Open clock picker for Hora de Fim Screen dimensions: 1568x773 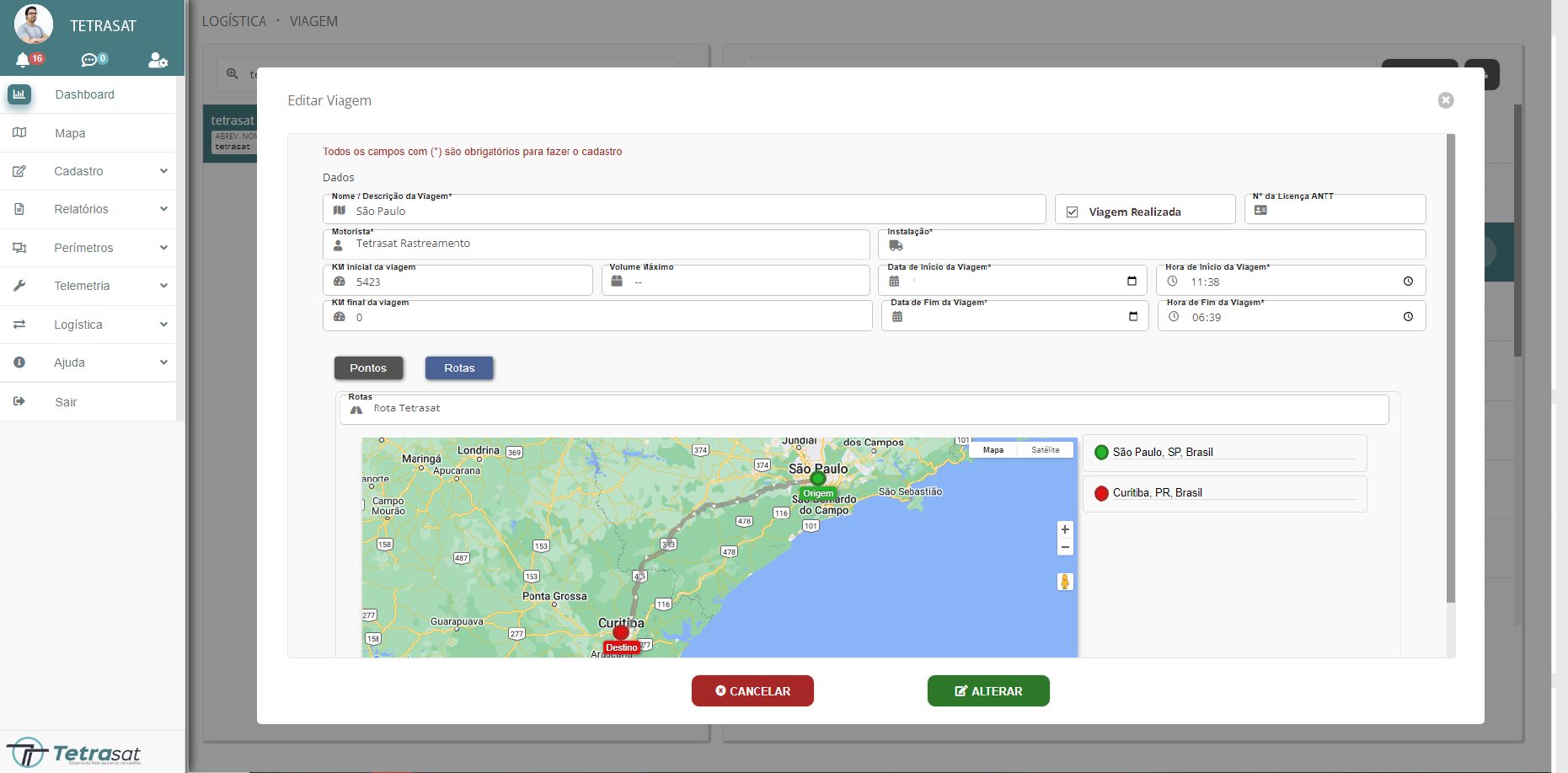point(1408,317)
